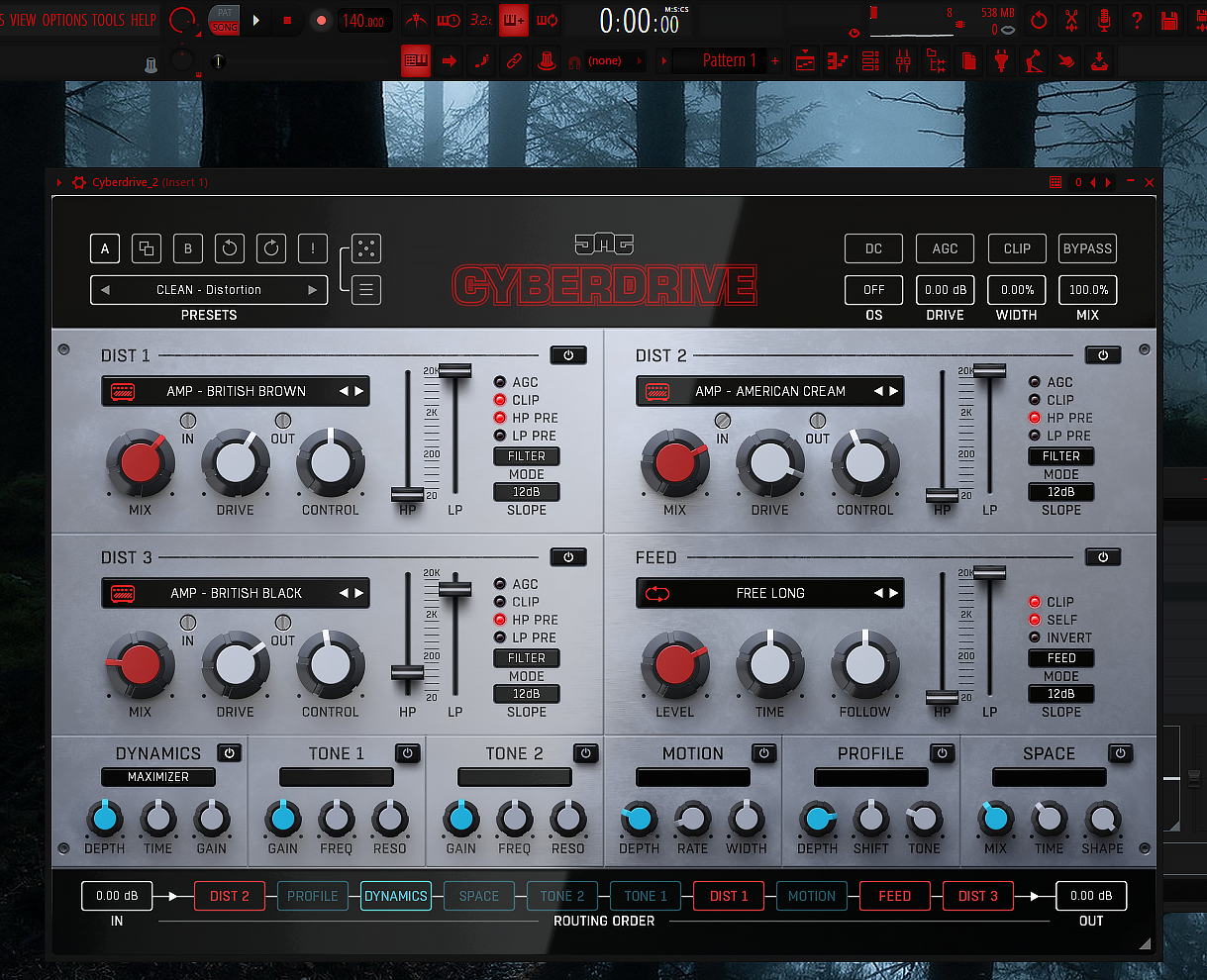Open the OPTIONS menu

click(64, 20)
